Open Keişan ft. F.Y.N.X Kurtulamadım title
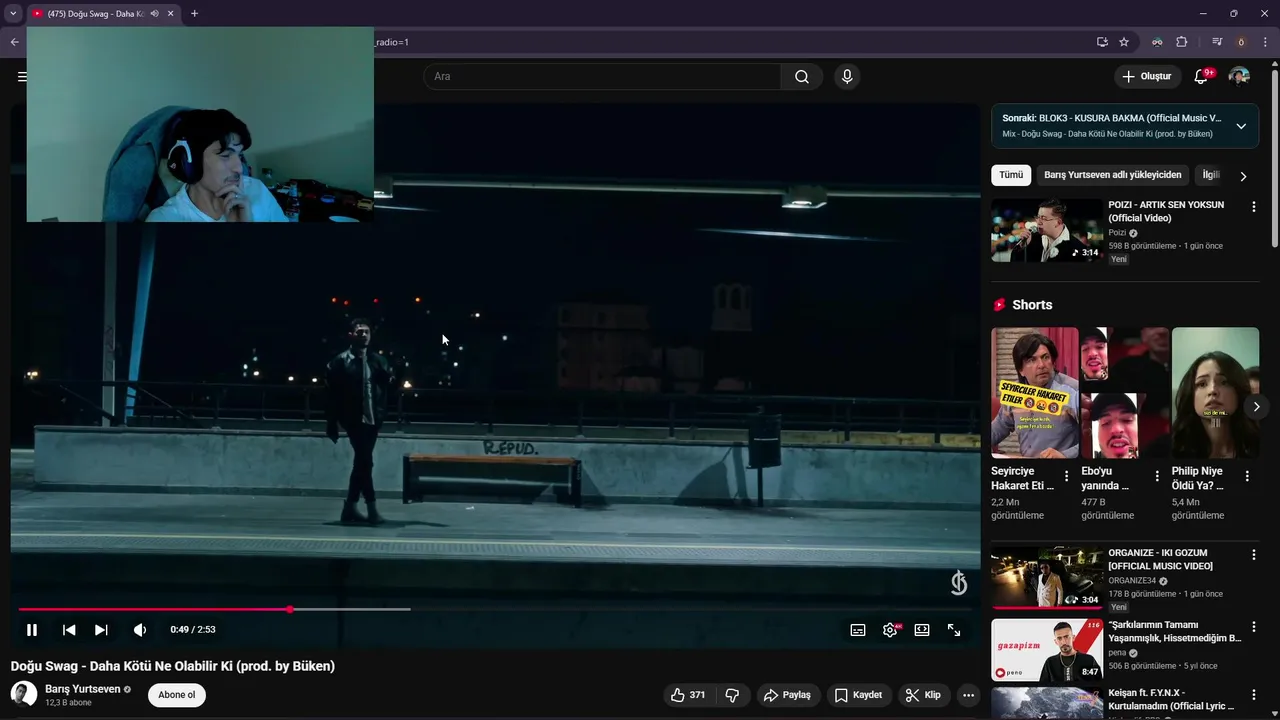 (x=1171, y=699)
